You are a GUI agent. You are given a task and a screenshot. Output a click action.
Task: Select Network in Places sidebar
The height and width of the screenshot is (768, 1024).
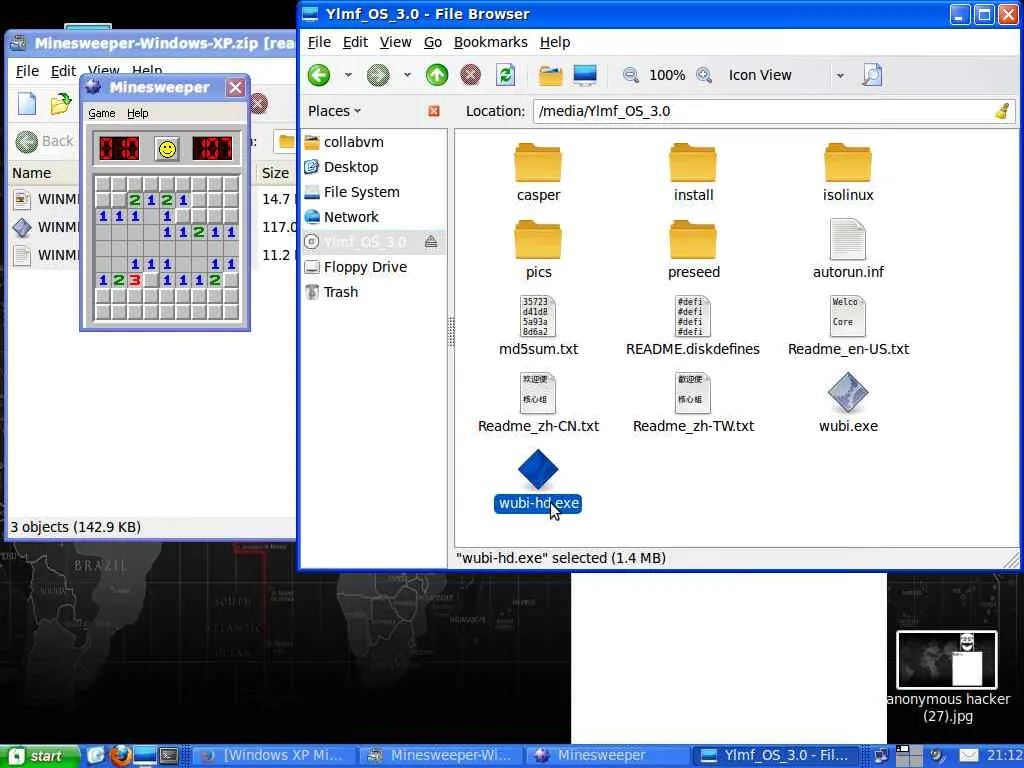(x=351, y=217)
